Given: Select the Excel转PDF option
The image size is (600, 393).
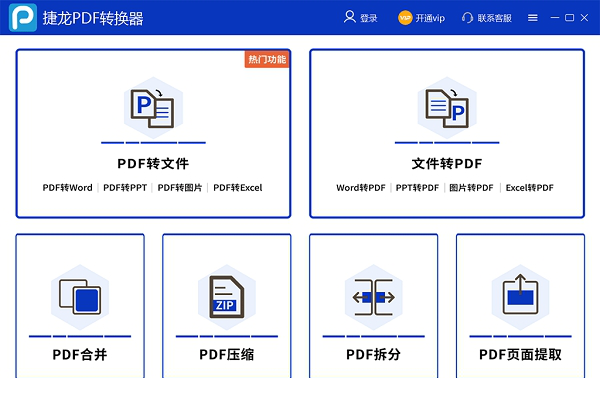Looking at the screenshot, I should [x=530, y=188].
